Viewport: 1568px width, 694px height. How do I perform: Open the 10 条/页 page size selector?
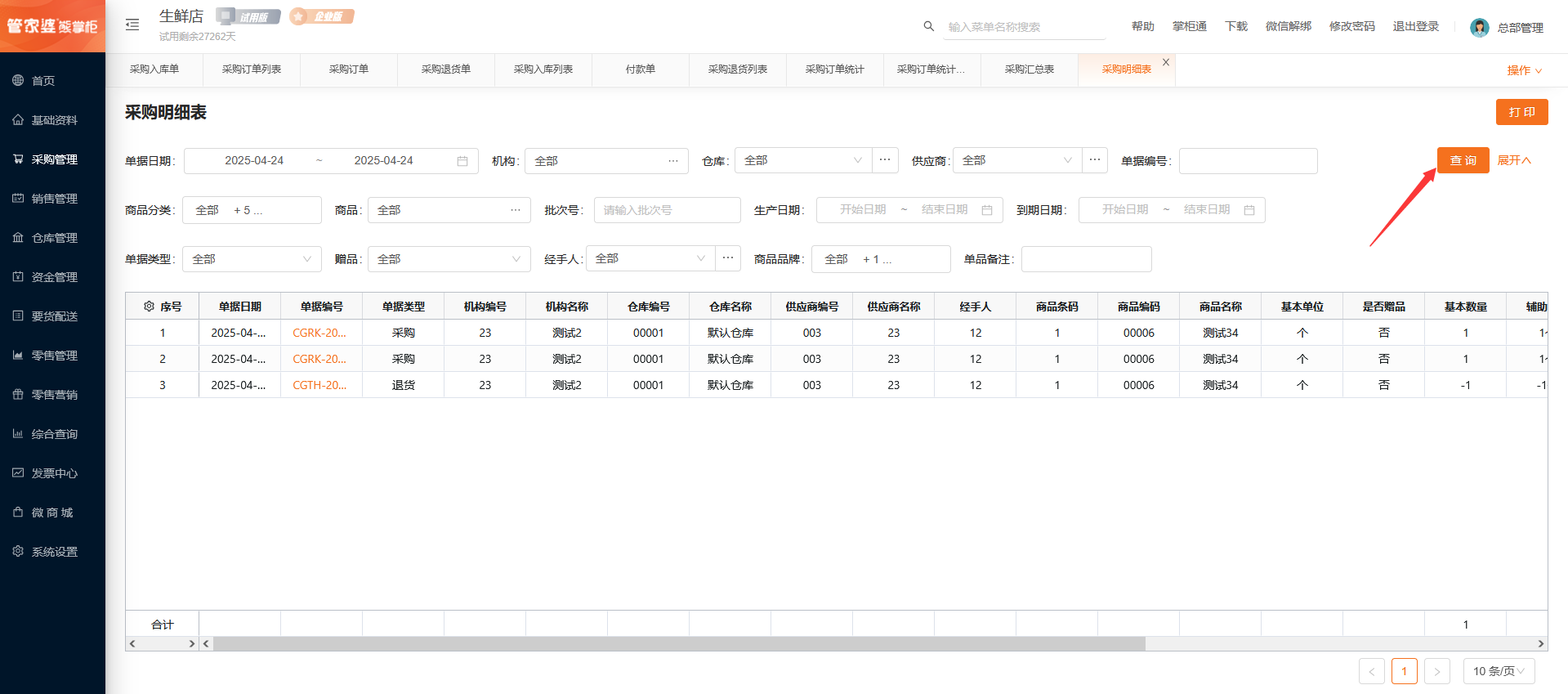[x=1499, y=671]
